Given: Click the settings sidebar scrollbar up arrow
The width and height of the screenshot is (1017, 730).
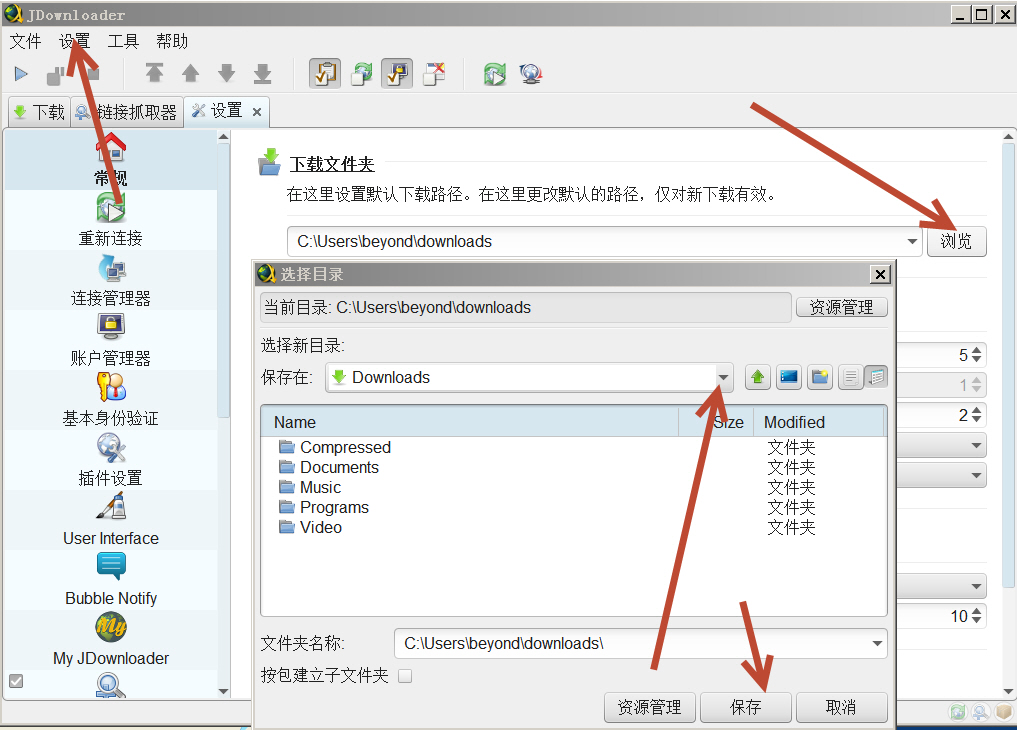Looking at the screenshot, I should click(x=224, y=137).
